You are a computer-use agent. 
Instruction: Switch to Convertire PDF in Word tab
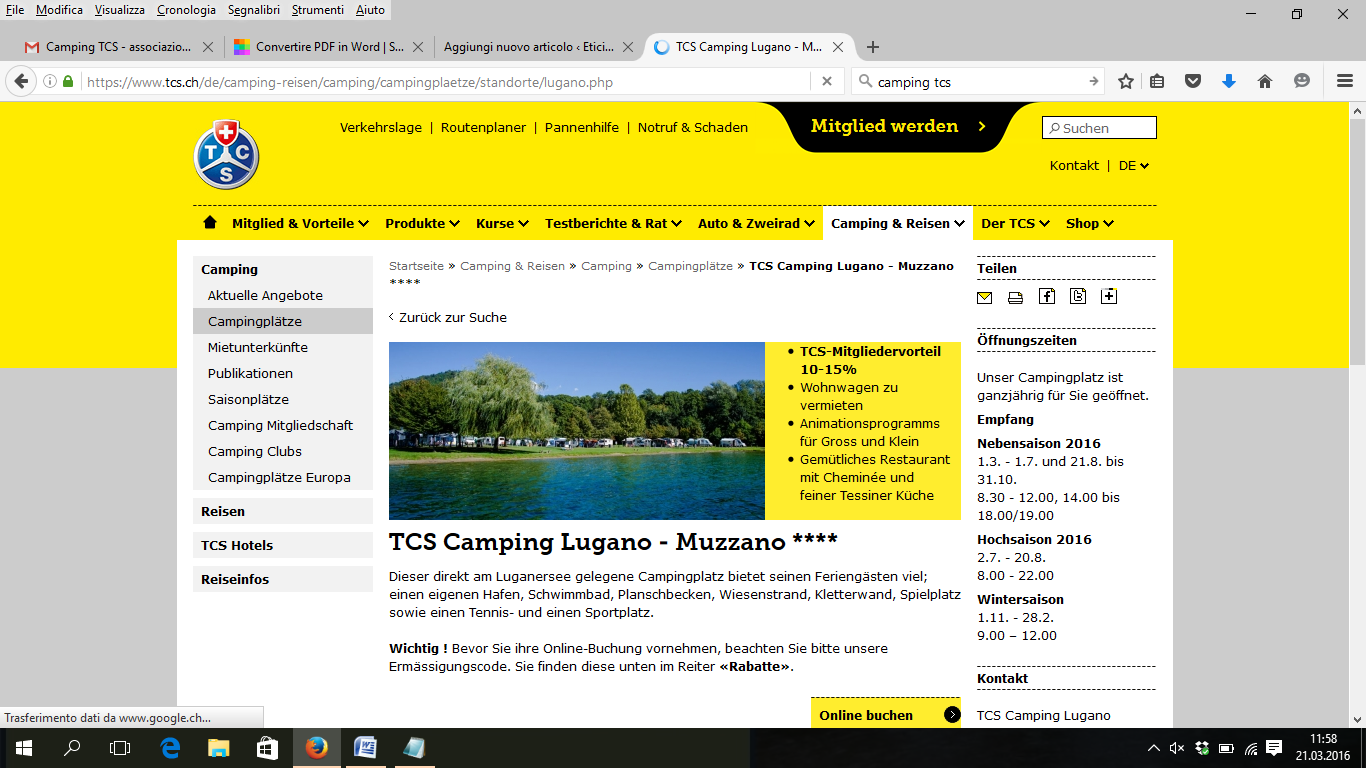click(326, 47)
